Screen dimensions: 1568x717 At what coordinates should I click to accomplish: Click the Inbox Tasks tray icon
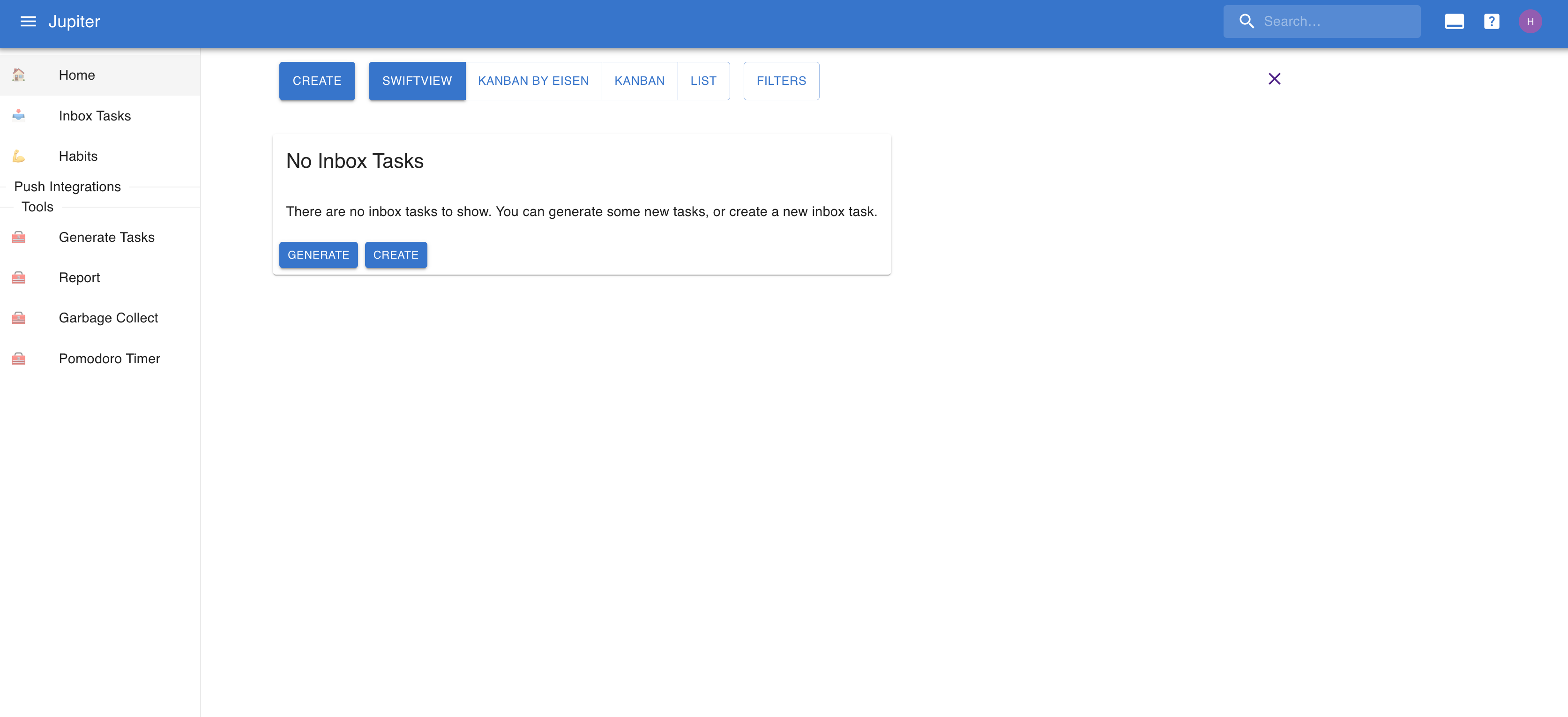(19, 116)
